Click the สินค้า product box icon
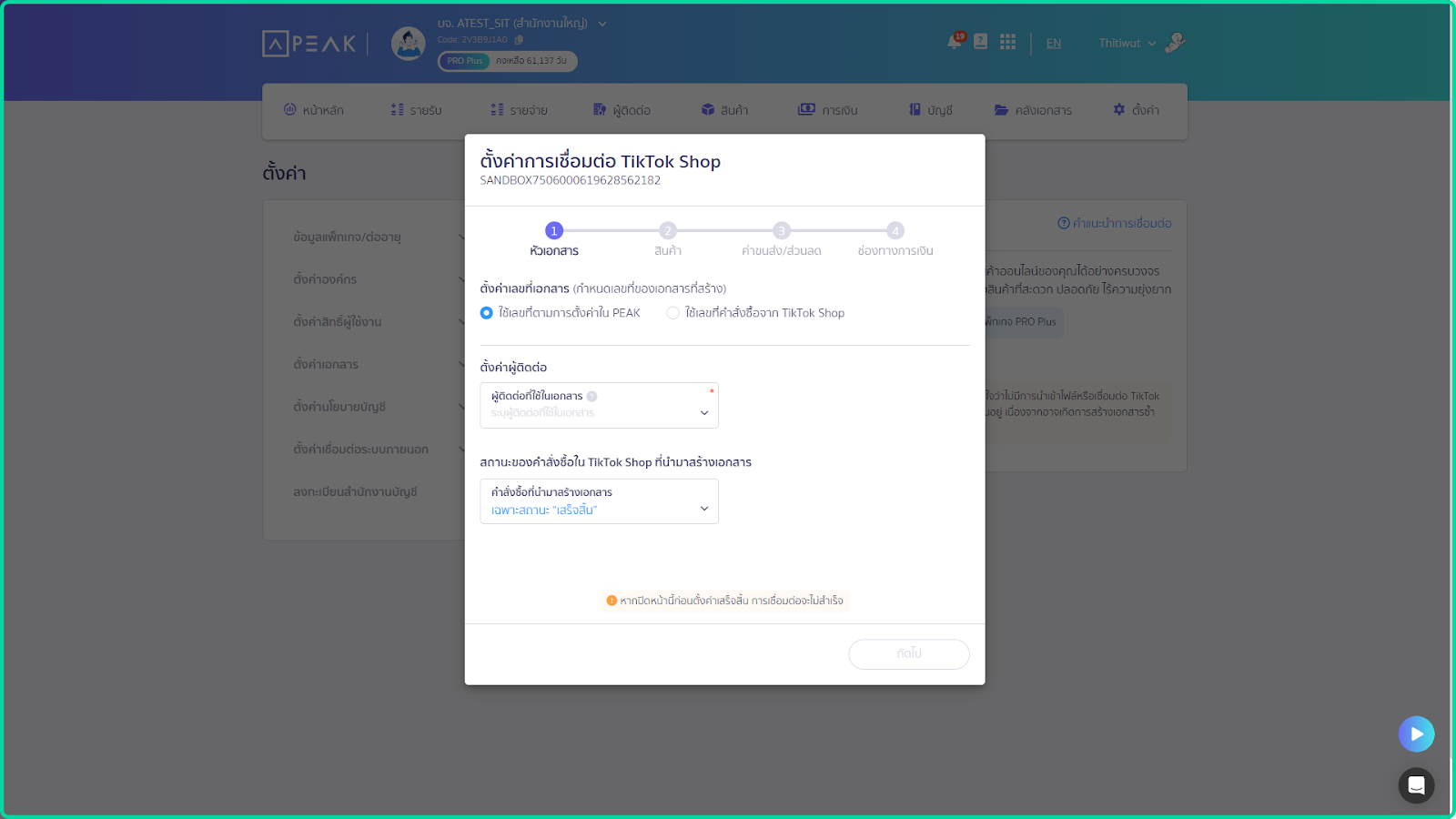Screen dimensions: 1456x819 coord(707,109)
